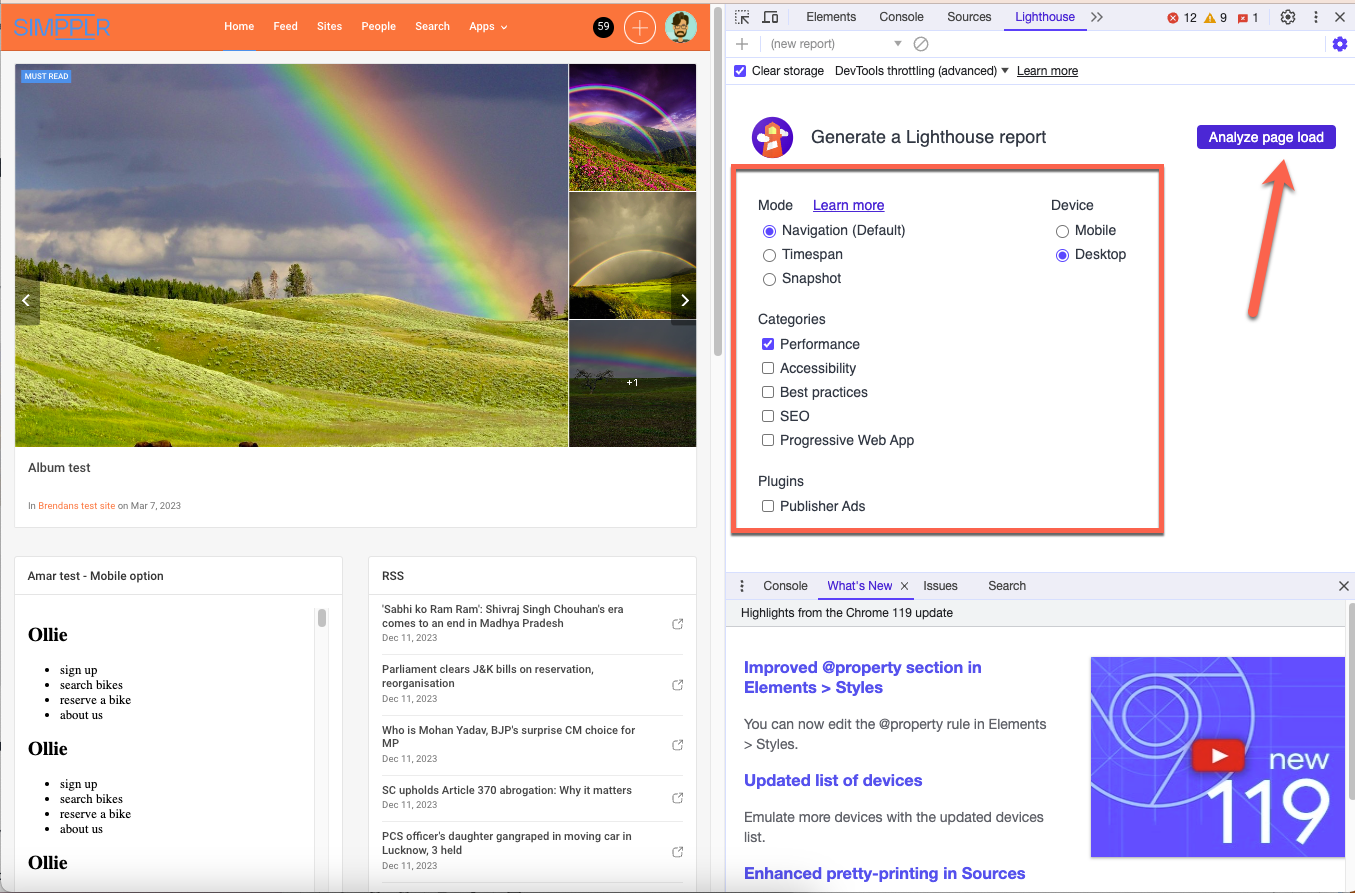Open Lighthouse settings gear icon
The width and height of the screenshot is (1355, 893).
pos(1340,44)
